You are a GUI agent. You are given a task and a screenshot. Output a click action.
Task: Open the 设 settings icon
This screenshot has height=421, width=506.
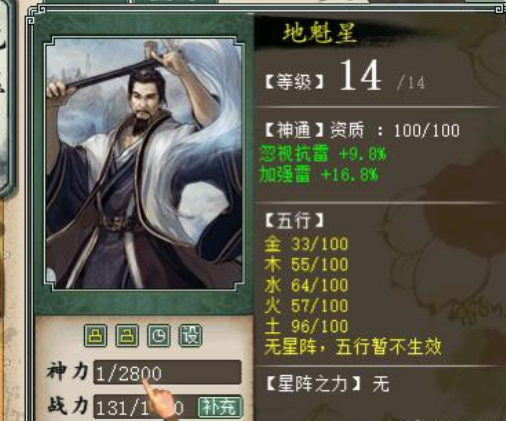pyautogui.click(x=190, y=335)
